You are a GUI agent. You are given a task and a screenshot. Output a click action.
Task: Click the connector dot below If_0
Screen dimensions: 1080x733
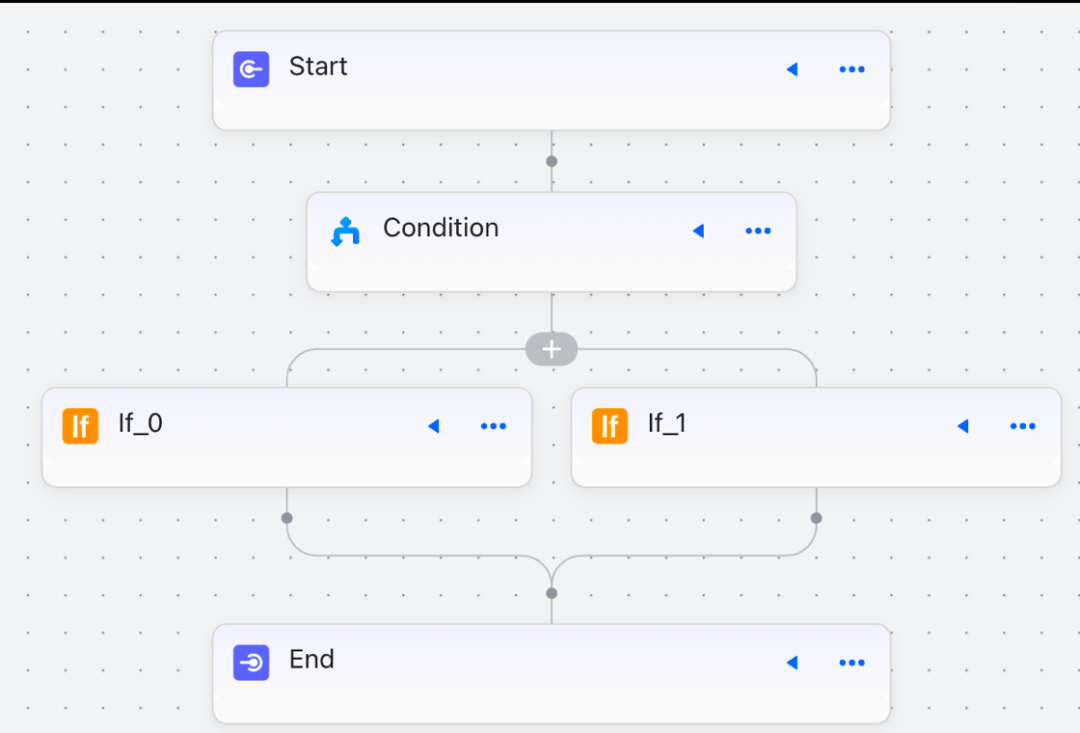[x=287, y=518]
